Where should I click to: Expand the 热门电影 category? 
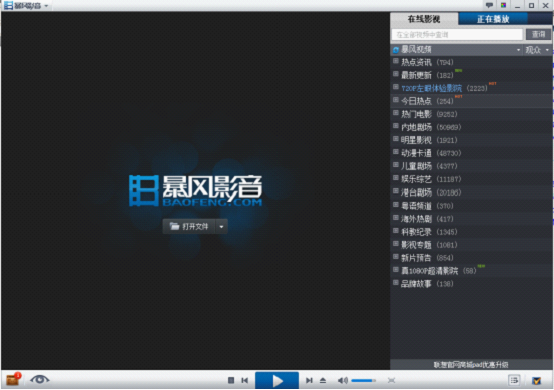(396, 113)
